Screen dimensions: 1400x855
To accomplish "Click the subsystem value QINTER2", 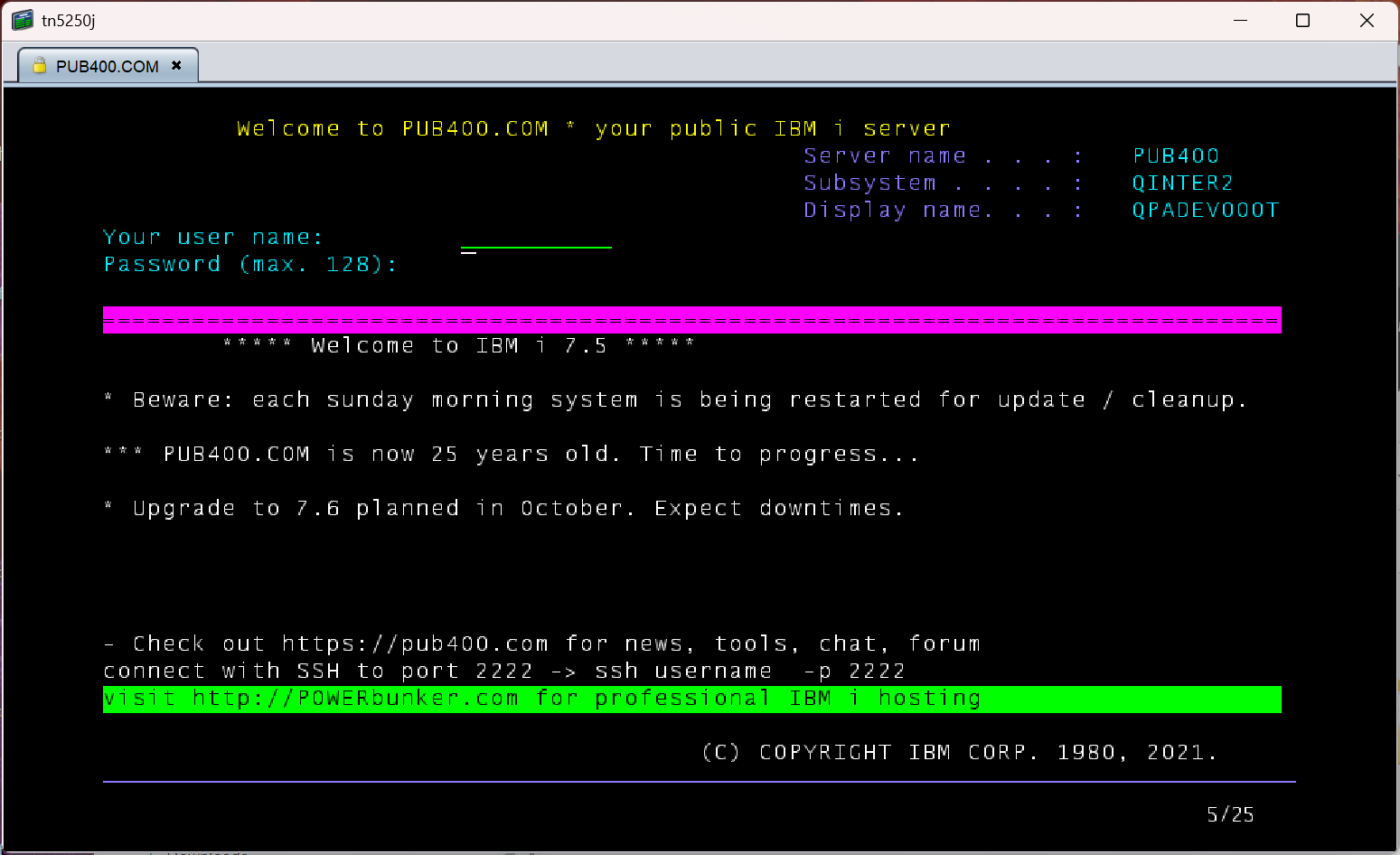I will (x=1182, y=183).
